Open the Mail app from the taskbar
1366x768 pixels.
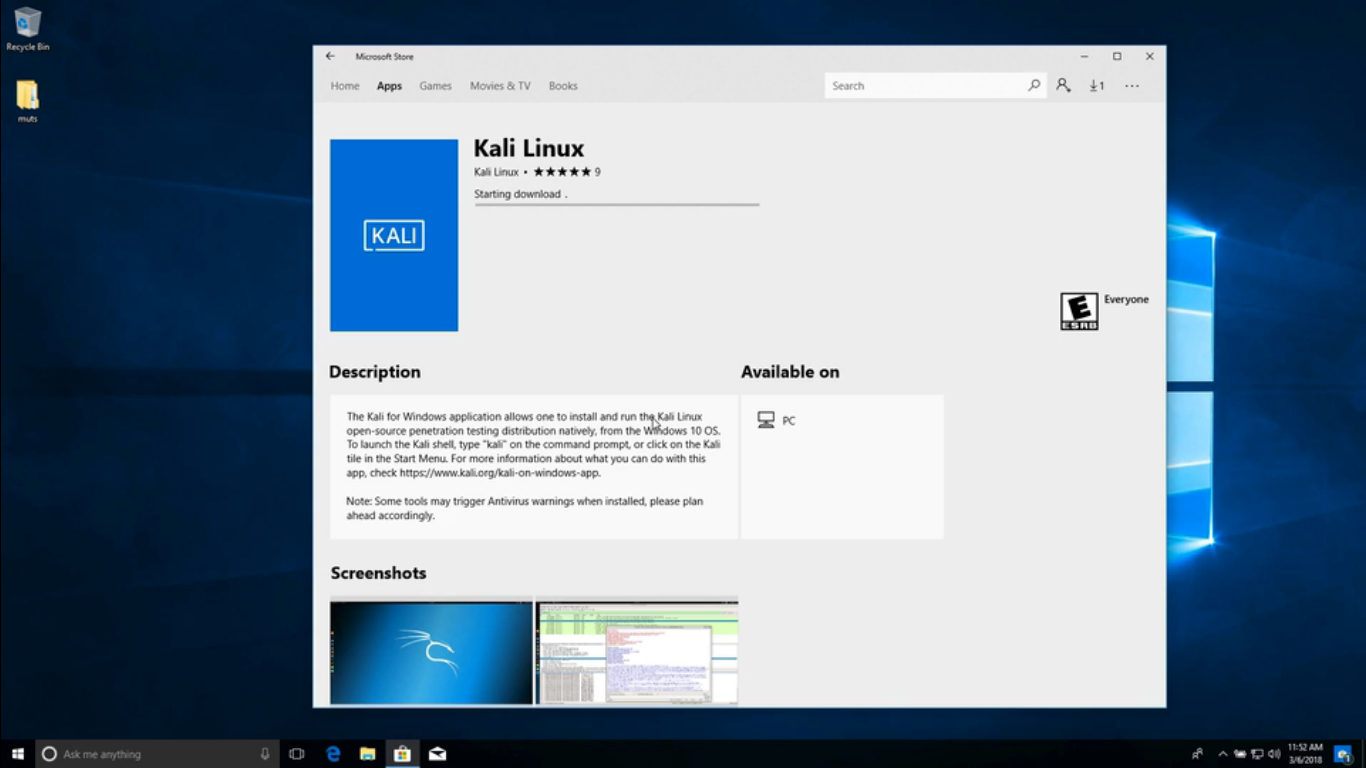point(437,753)
